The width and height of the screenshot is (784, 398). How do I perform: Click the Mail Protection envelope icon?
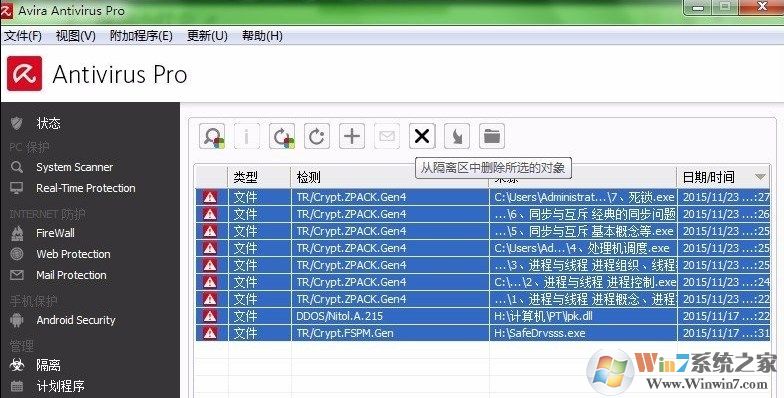[16, 275]
